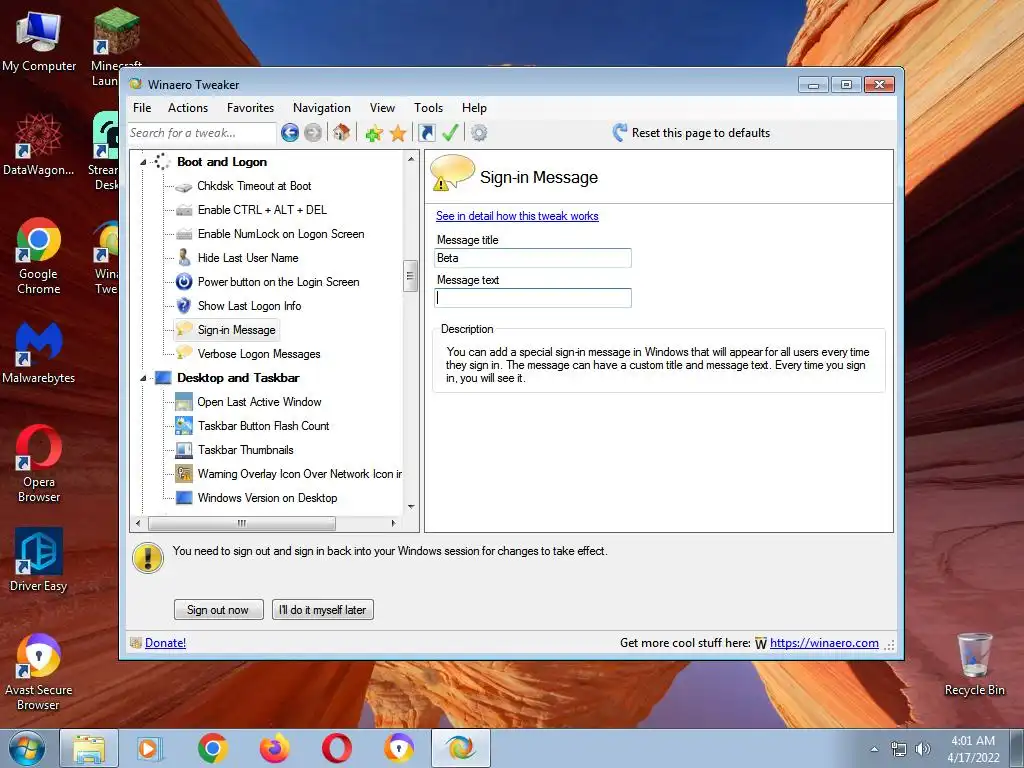Open settings gear icon in toolbar
1024x768 pixels.
point(479,133)
